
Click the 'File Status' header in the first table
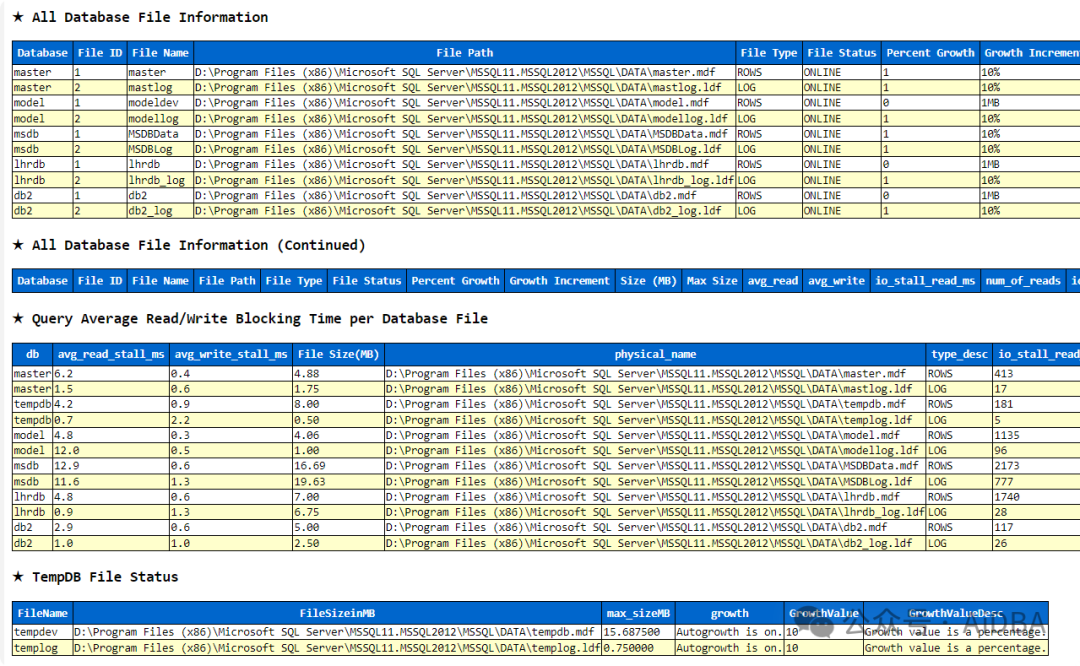pyautogui.click(x=841, y=53)
